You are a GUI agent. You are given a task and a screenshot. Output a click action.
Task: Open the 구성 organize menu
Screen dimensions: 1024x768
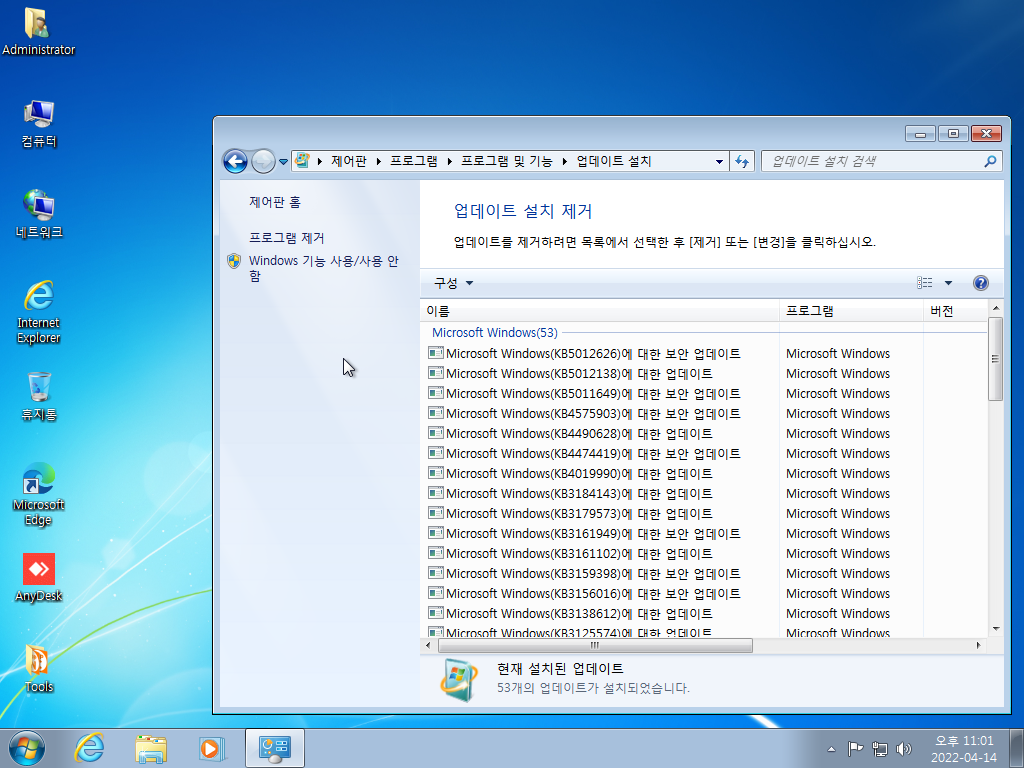453,283
